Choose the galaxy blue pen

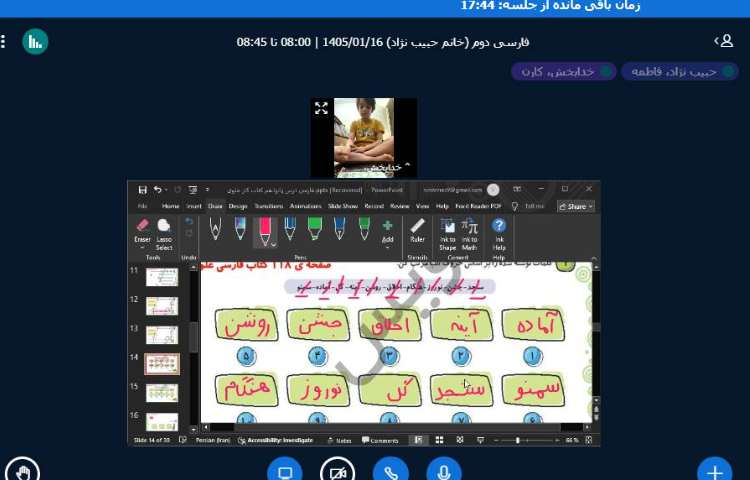240,229
